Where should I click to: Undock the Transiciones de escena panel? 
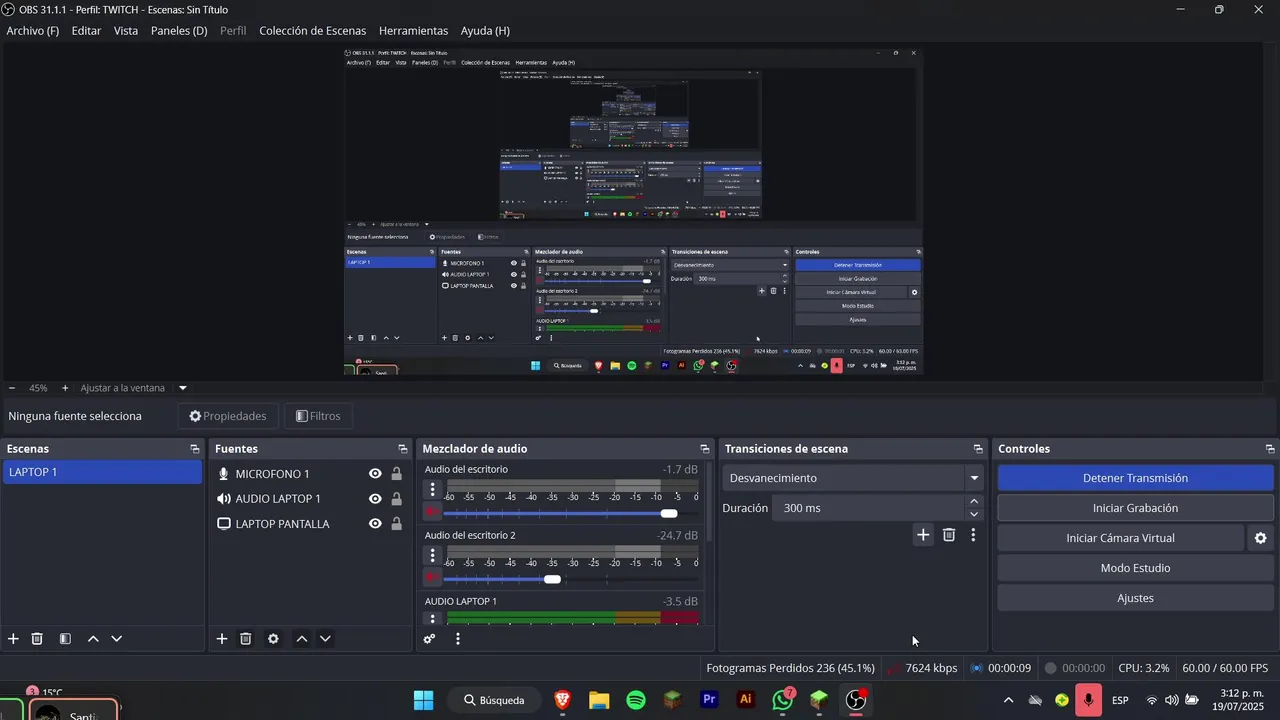(978, 449)
